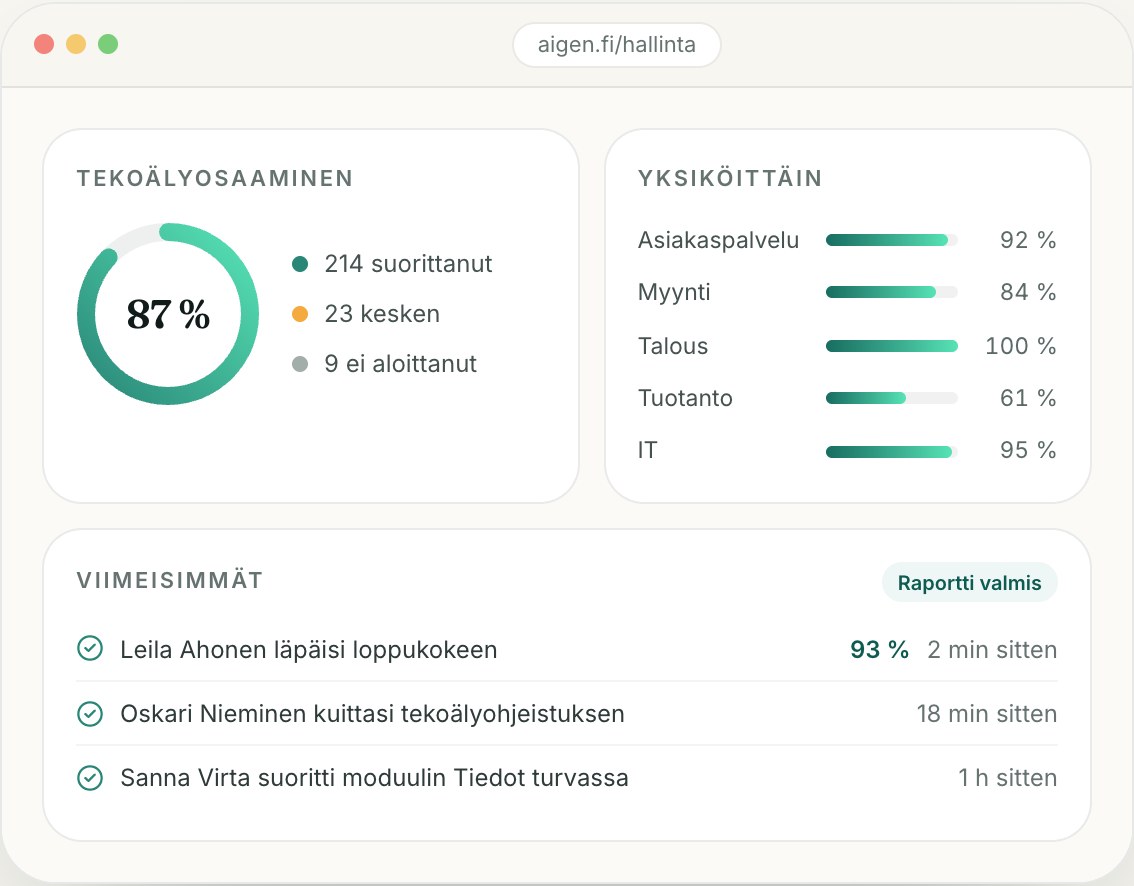Click the TEKOÄLYOSAAMINEN card heading
The image size is (1134, 886).
[215, 178]
